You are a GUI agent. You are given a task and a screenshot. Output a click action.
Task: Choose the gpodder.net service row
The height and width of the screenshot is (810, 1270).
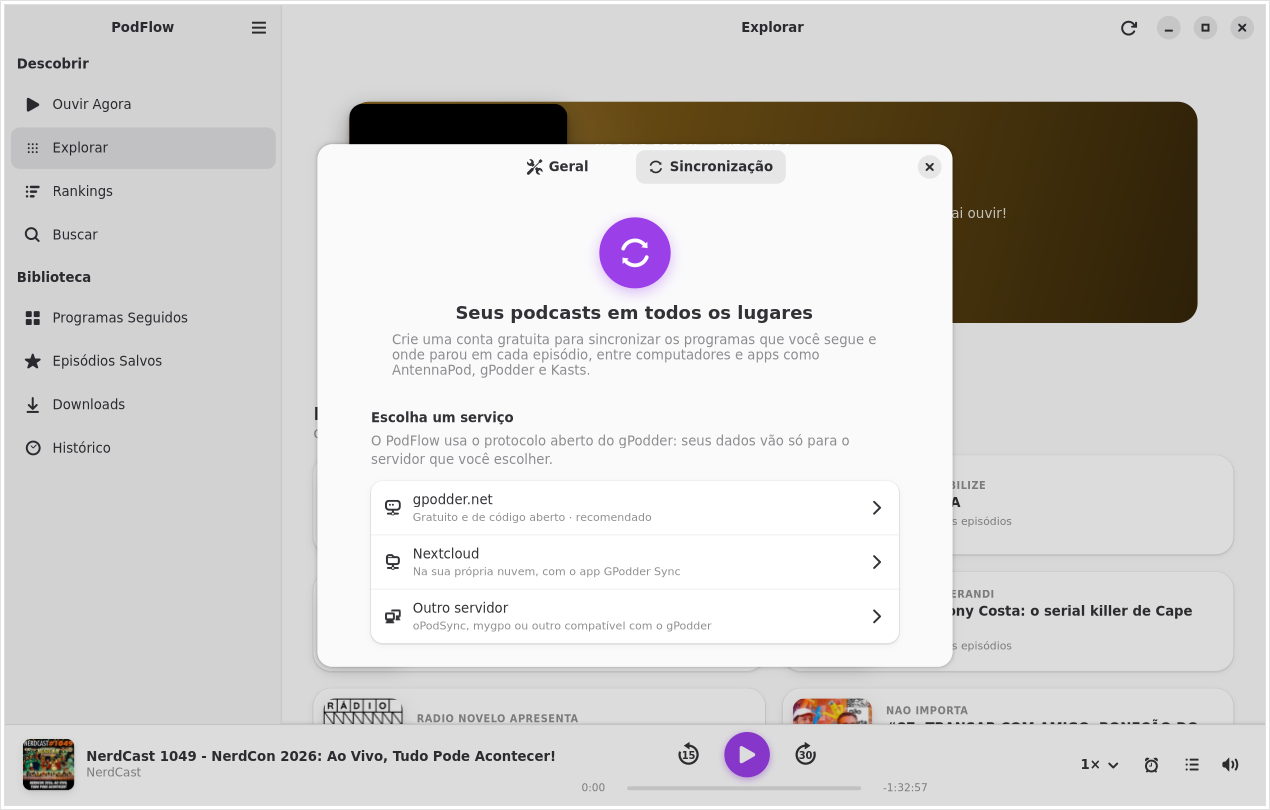[635, 508]
